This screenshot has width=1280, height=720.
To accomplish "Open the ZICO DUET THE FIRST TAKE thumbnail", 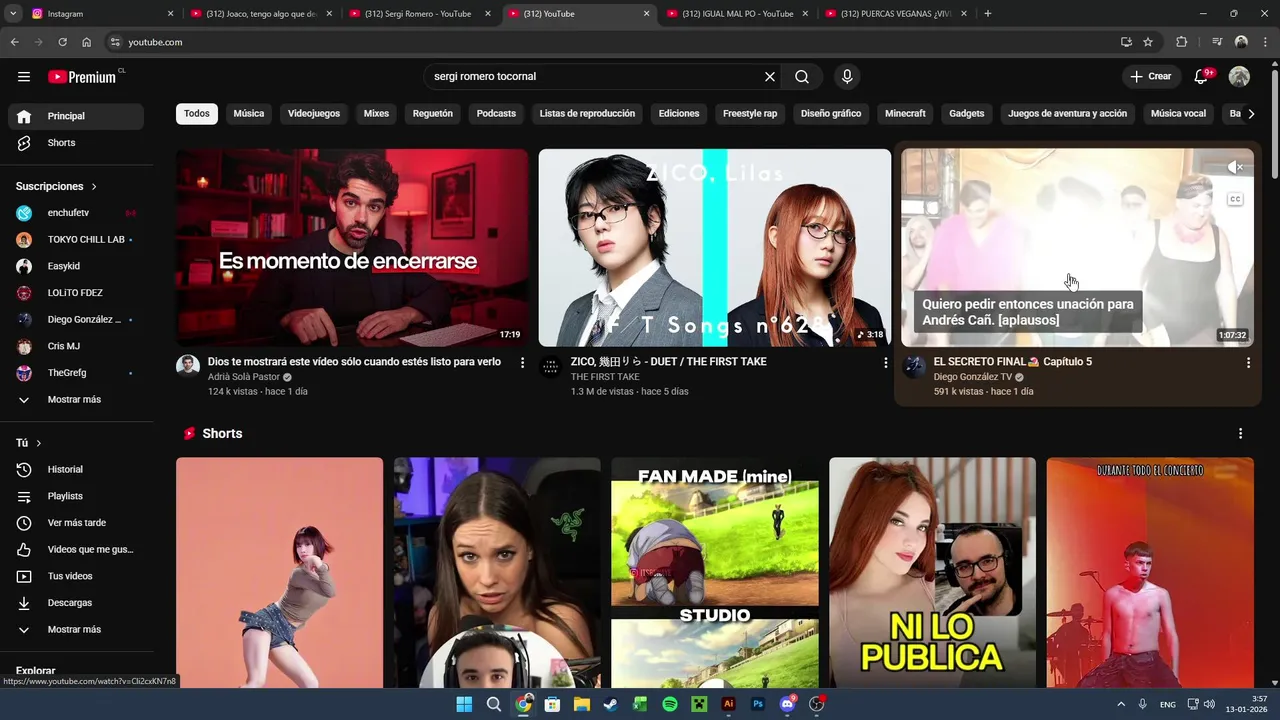I will 714,248.
